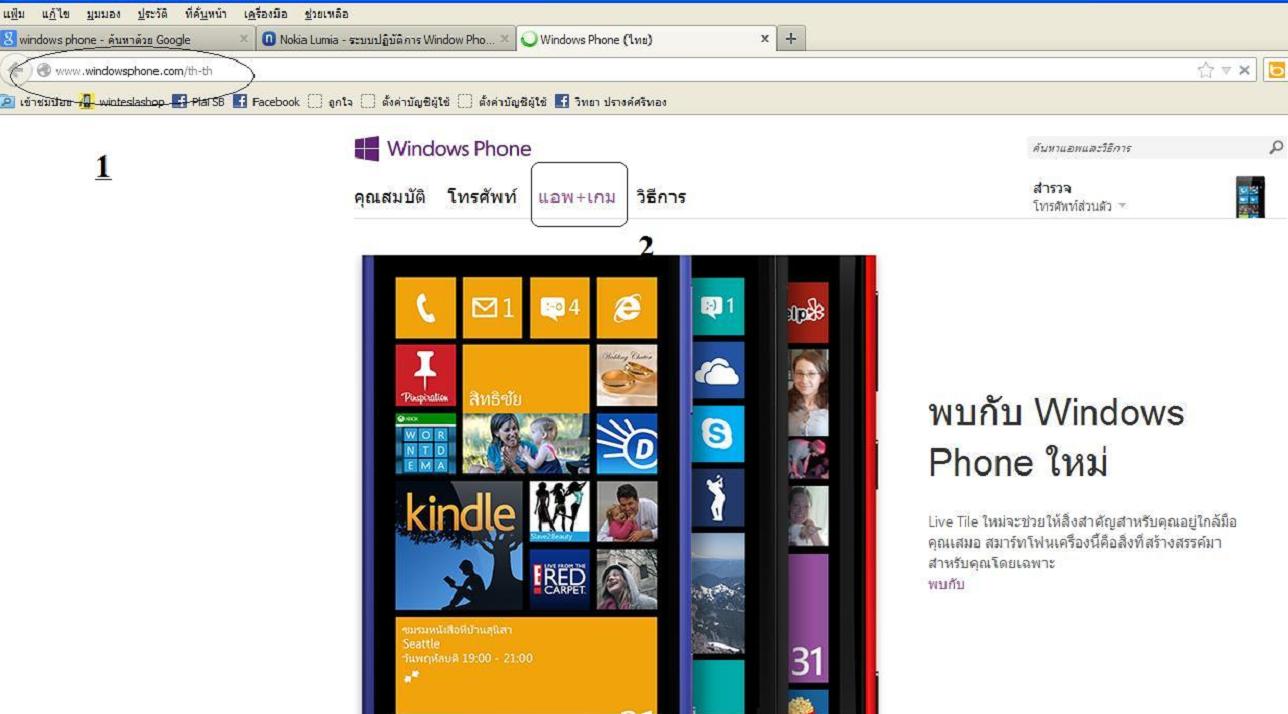Open the Facebook bookmark
This screenshot has width=1288, height=714.
267,101
